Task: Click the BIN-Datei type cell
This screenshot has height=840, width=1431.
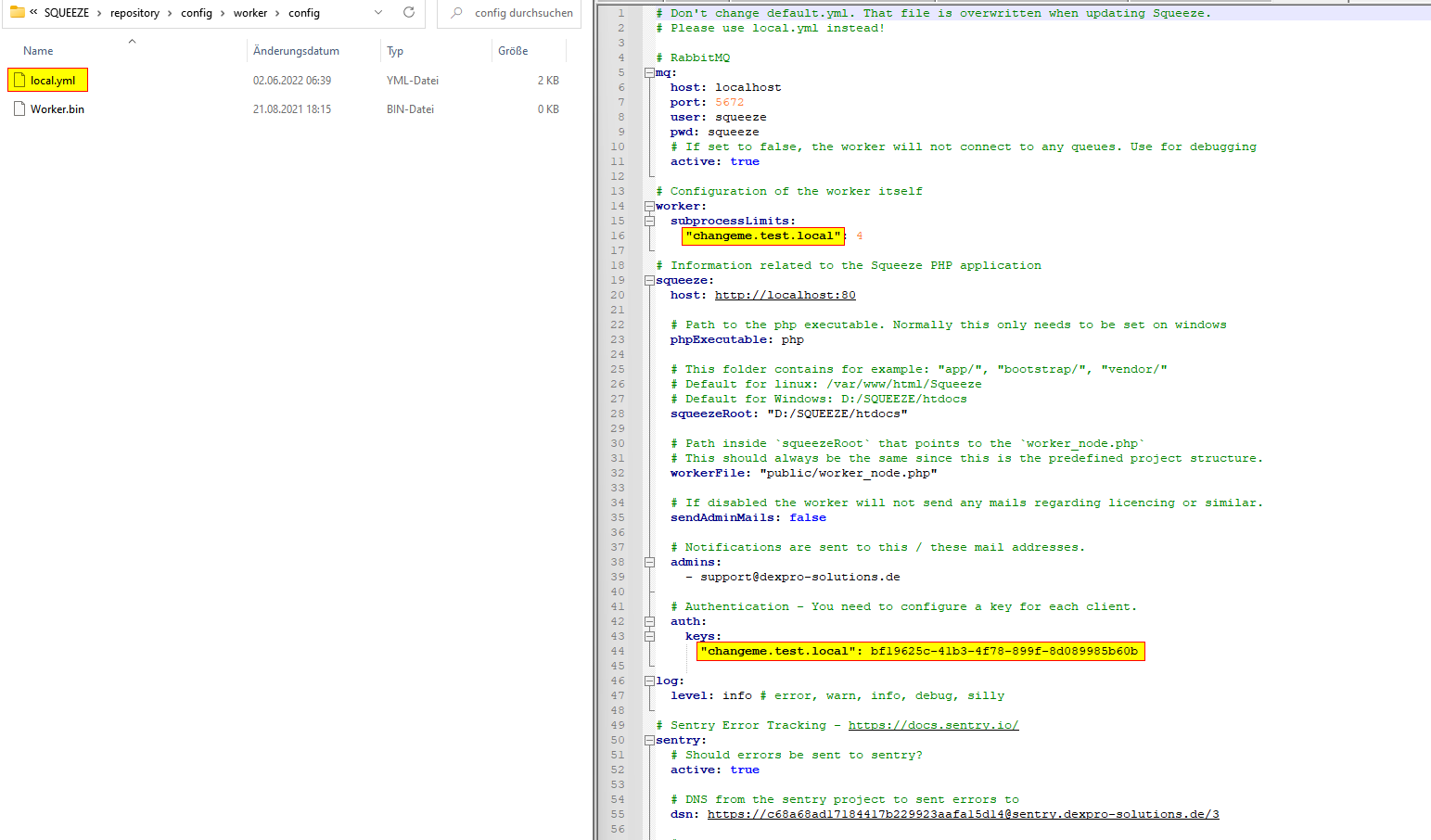Action: tap(410, 109)
